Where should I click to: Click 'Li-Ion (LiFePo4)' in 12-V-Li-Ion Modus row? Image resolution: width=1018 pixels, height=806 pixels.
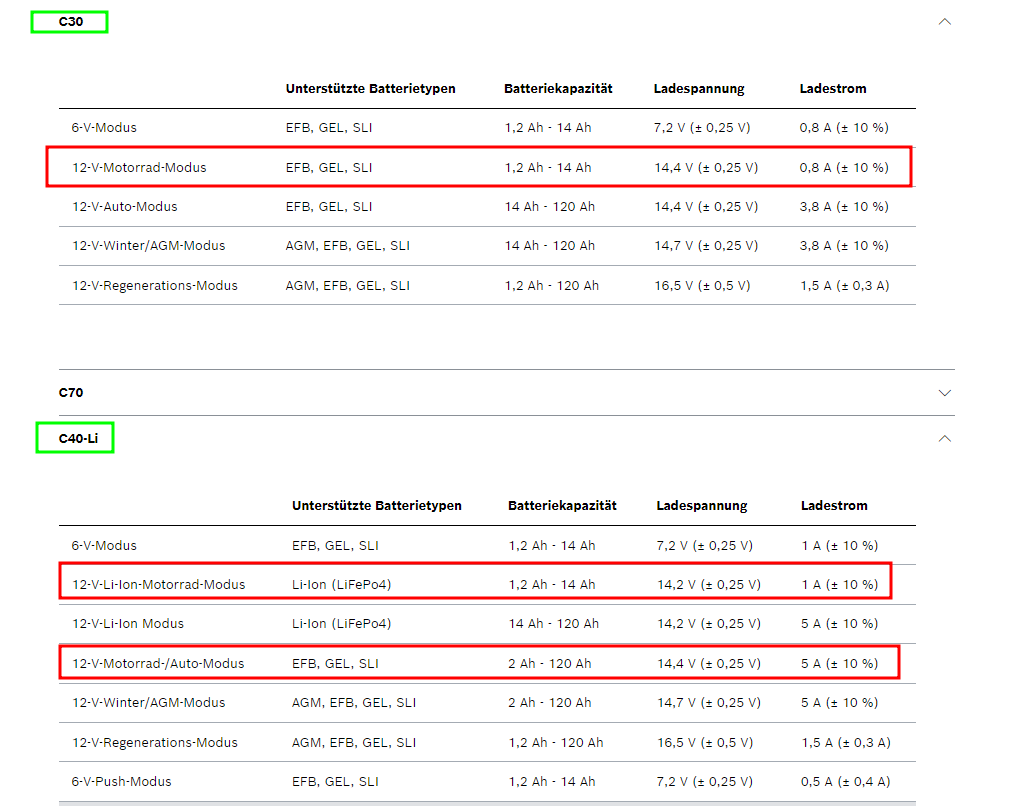(341, 623)
